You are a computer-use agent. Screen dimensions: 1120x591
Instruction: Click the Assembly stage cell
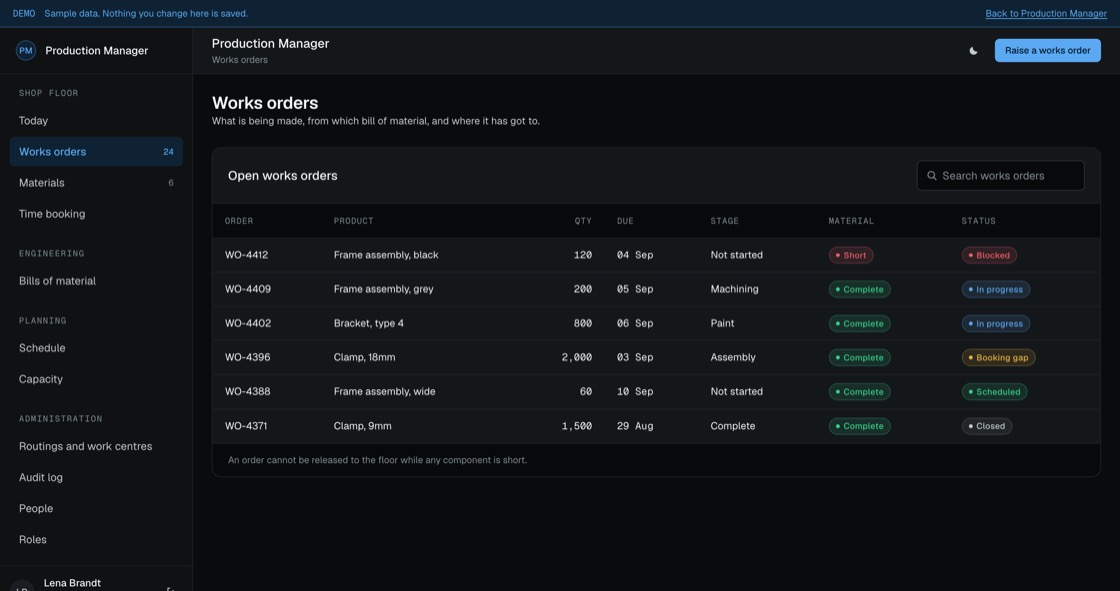tap(733, 357)
